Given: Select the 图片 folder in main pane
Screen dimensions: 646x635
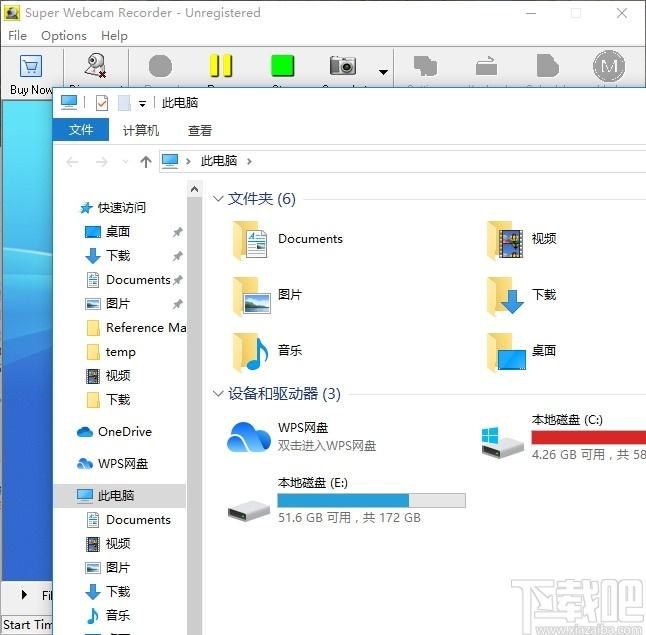Looking at the screenshot, I should tap(268, 296).
